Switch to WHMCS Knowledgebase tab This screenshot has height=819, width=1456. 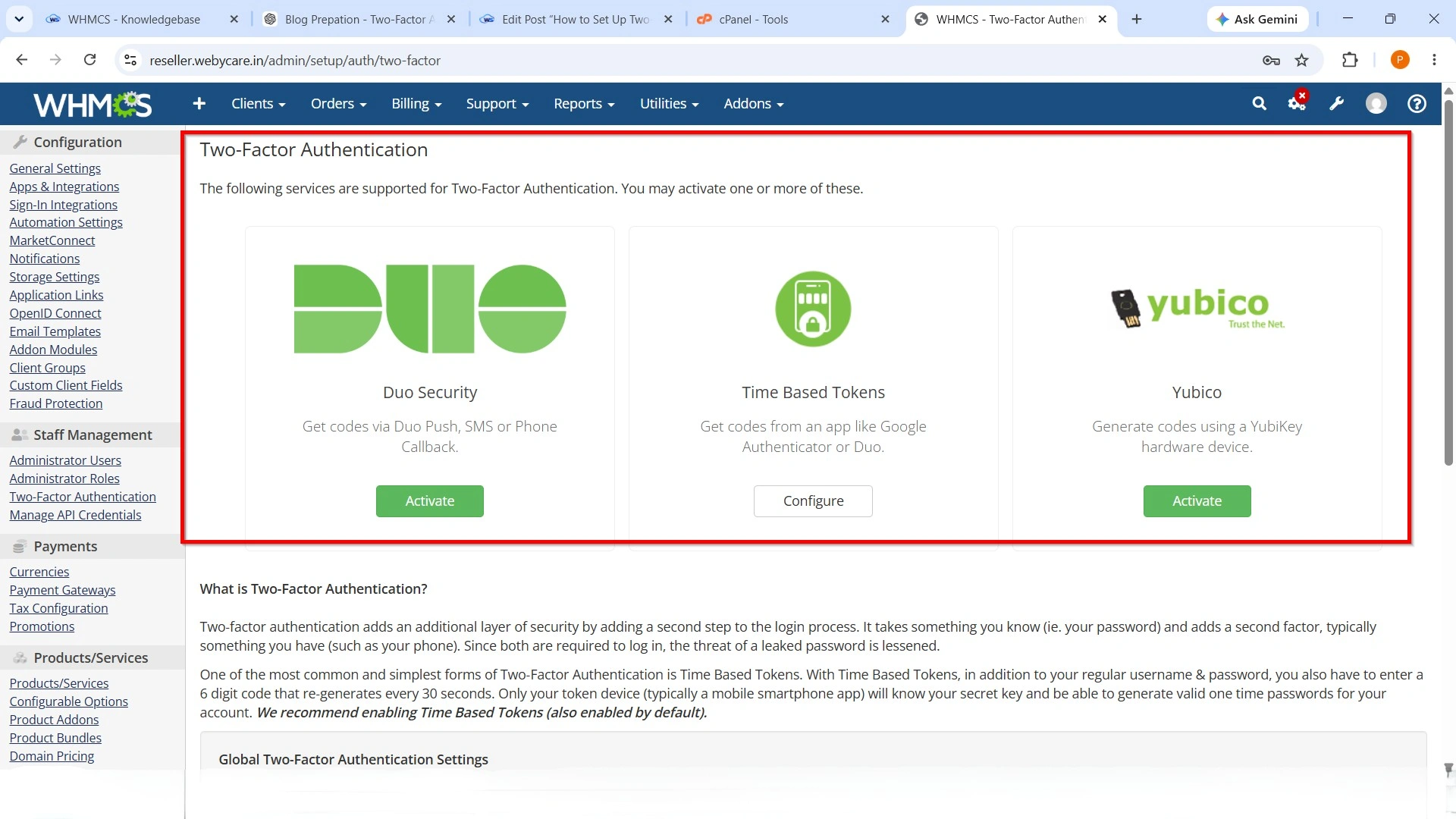click(133, 19)
